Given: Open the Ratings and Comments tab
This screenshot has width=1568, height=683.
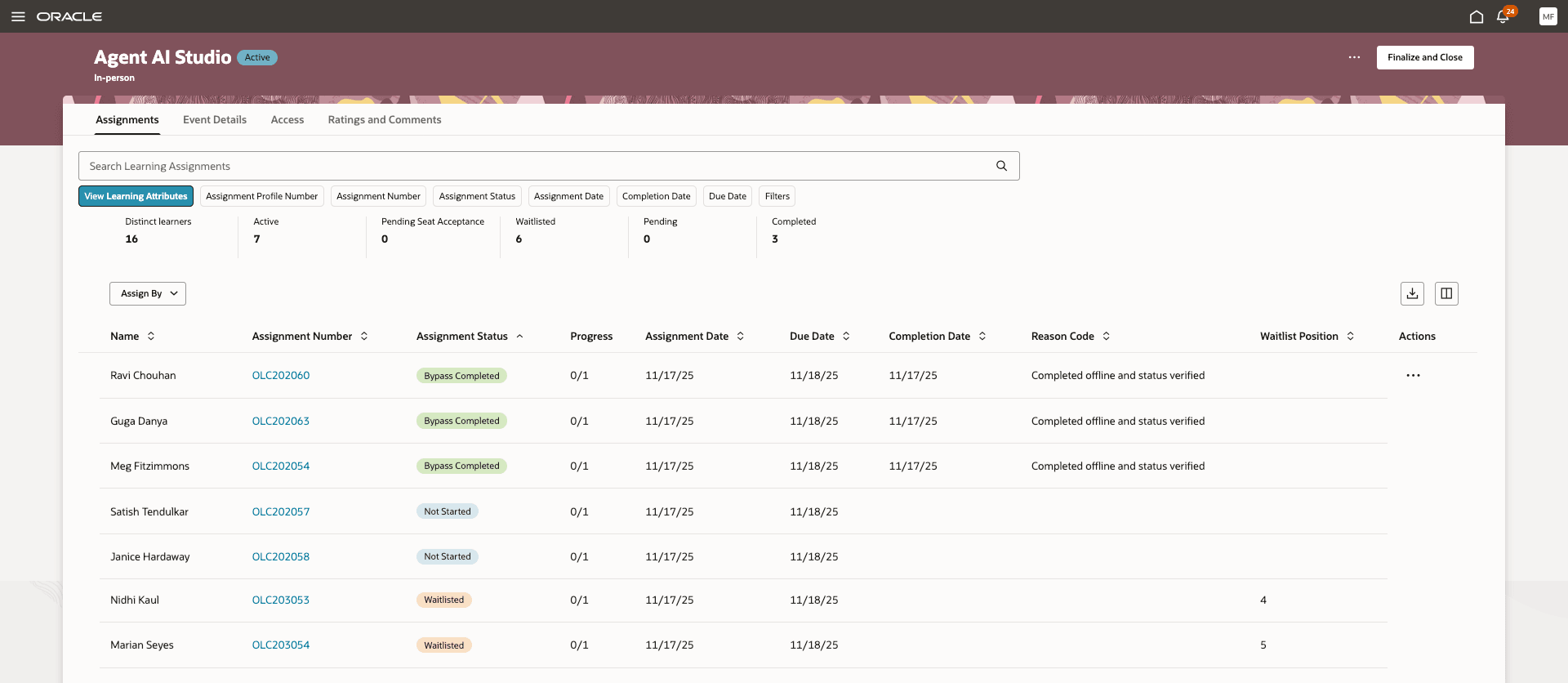Looking at the screenshot, I should [x=385, y=120].
